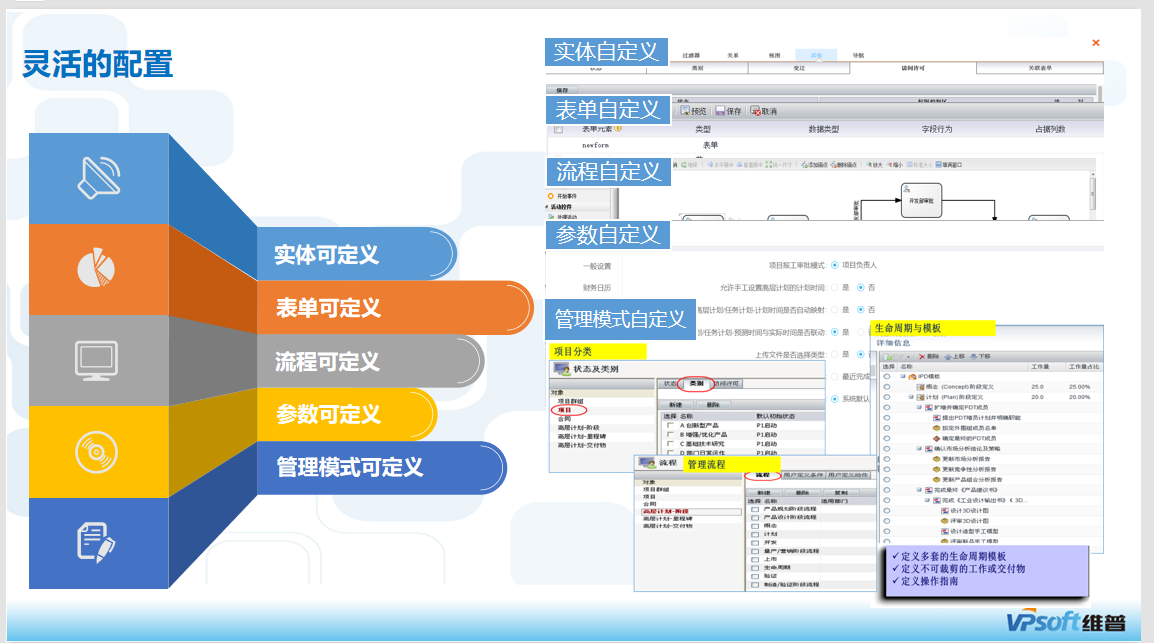Image resolution: width=1154 pixels, height=643 pixels.
Task: Click the 添加锚点 tool in the workflow toolbar
Action: 814,165
